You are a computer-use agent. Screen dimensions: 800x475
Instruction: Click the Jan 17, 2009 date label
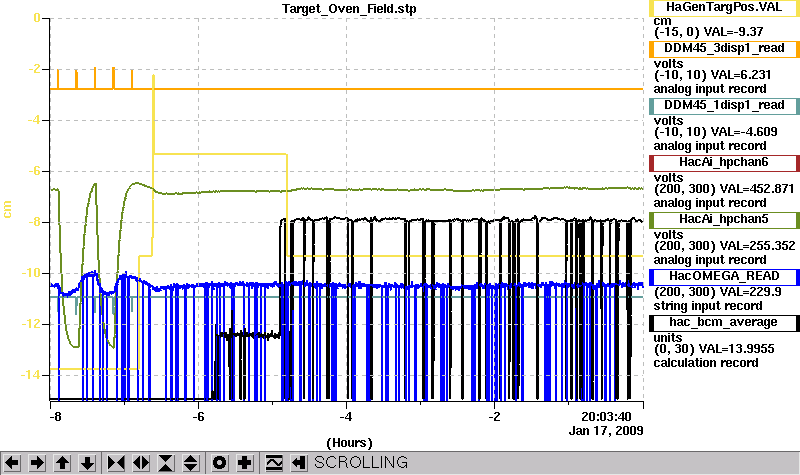click(606, 431)
